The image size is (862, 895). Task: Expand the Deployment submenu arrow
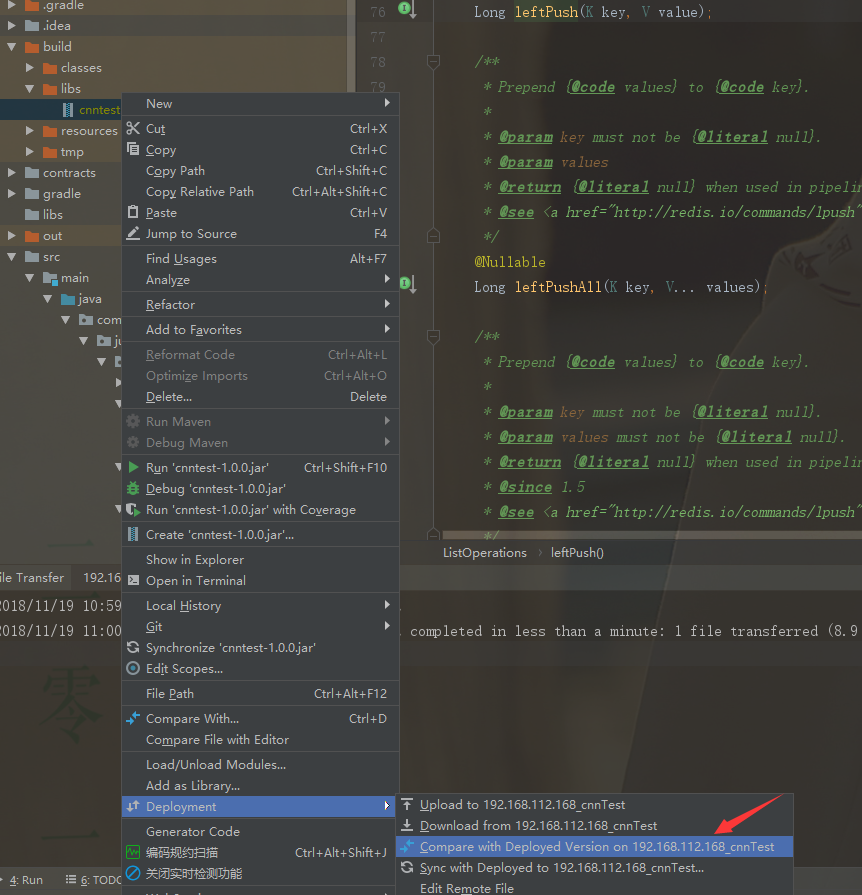click(x=387, y=807)
